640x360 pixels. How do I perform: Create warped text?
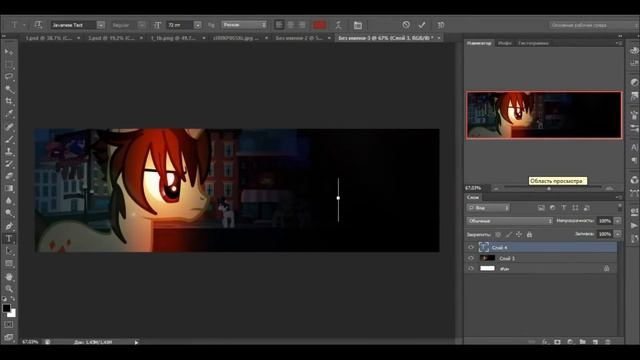[x=338, y=25]
